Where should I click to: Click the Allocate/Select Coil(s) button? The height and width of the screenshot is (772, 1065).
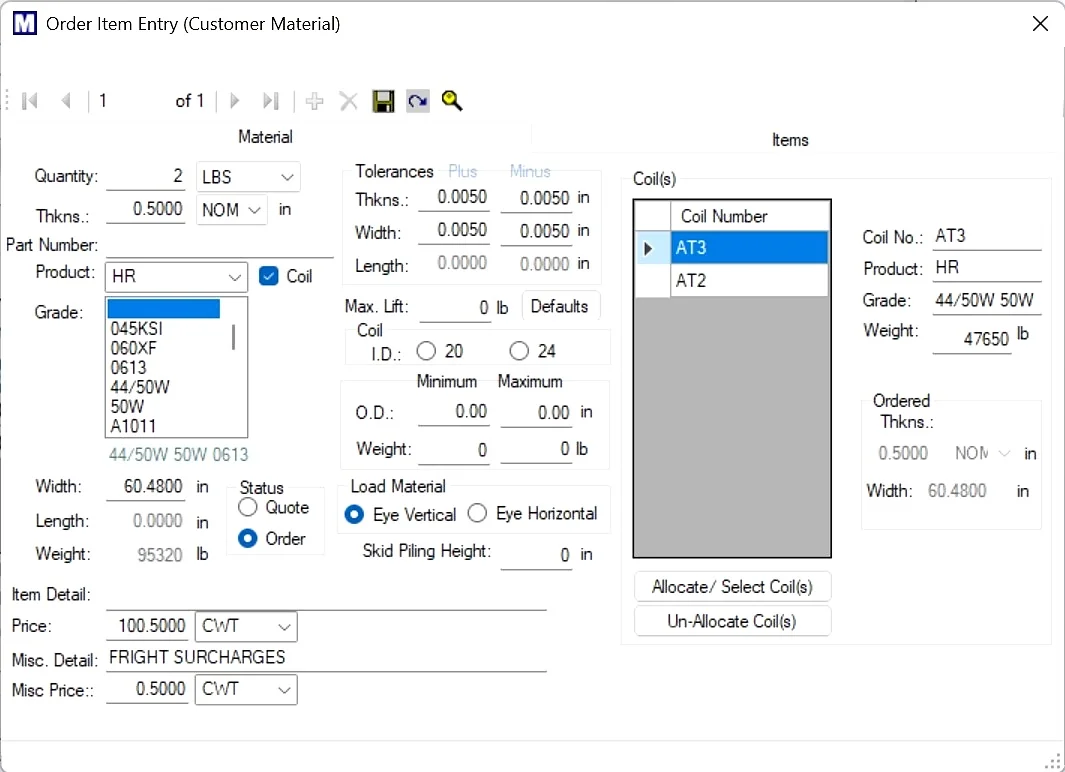(x=732, y=586)
